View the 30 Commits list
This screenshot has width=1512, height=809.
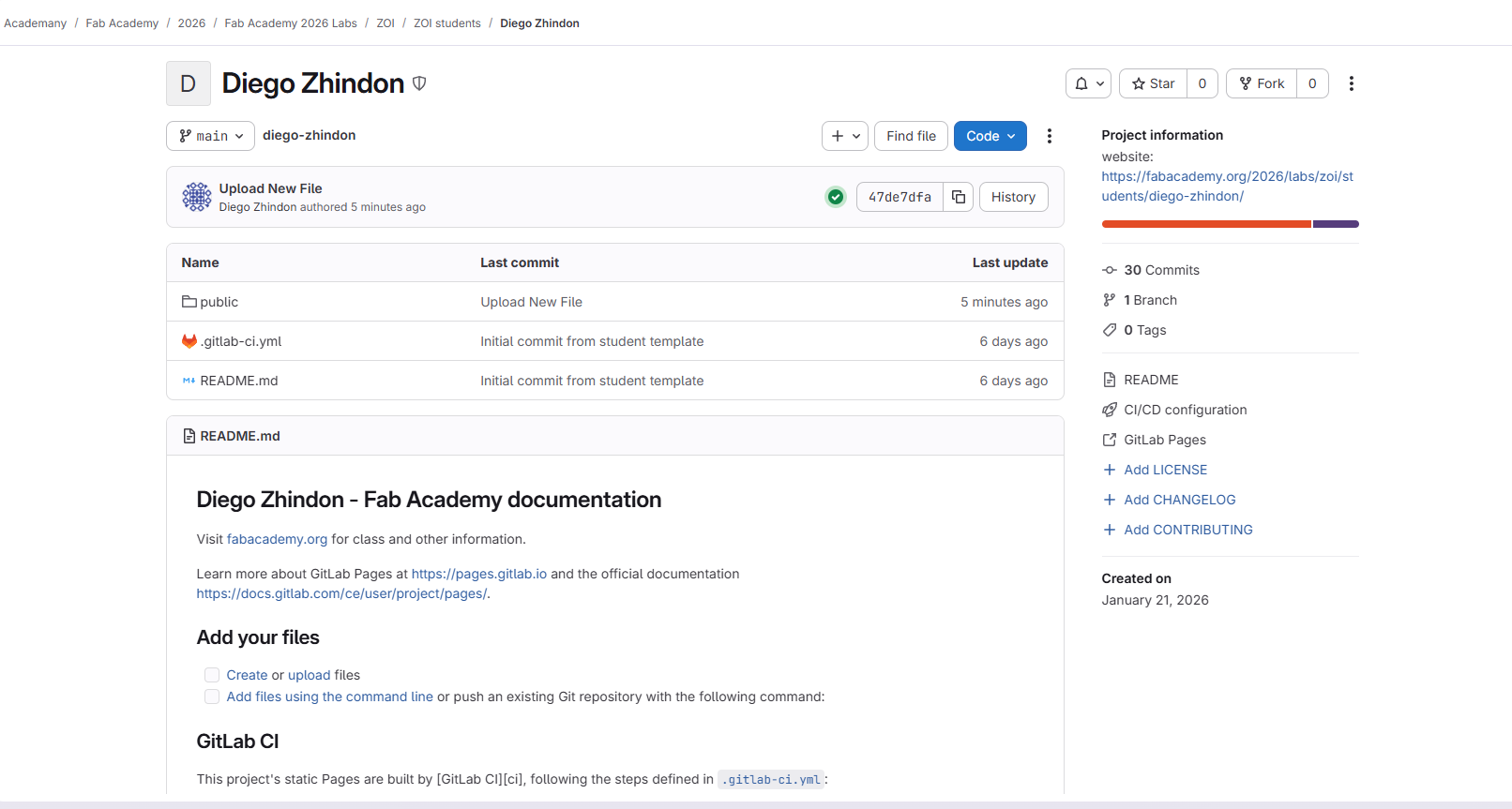coord(1162,270)
